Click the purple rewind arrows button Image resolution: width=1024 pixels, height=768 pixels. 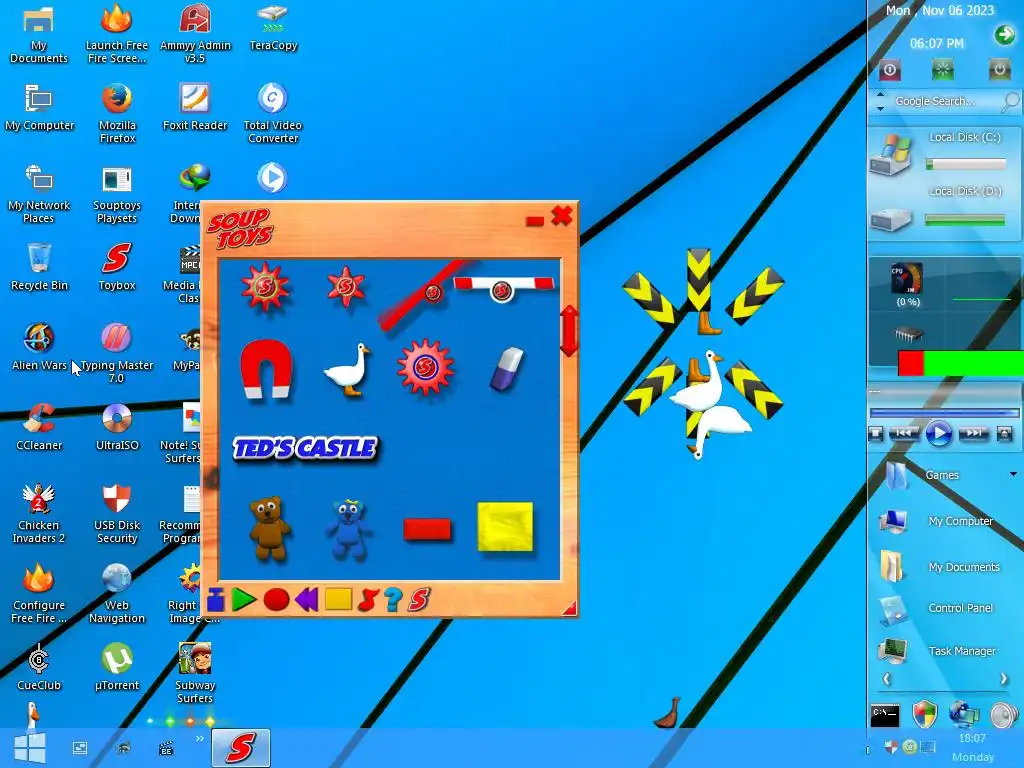click(x=307, y=599)
